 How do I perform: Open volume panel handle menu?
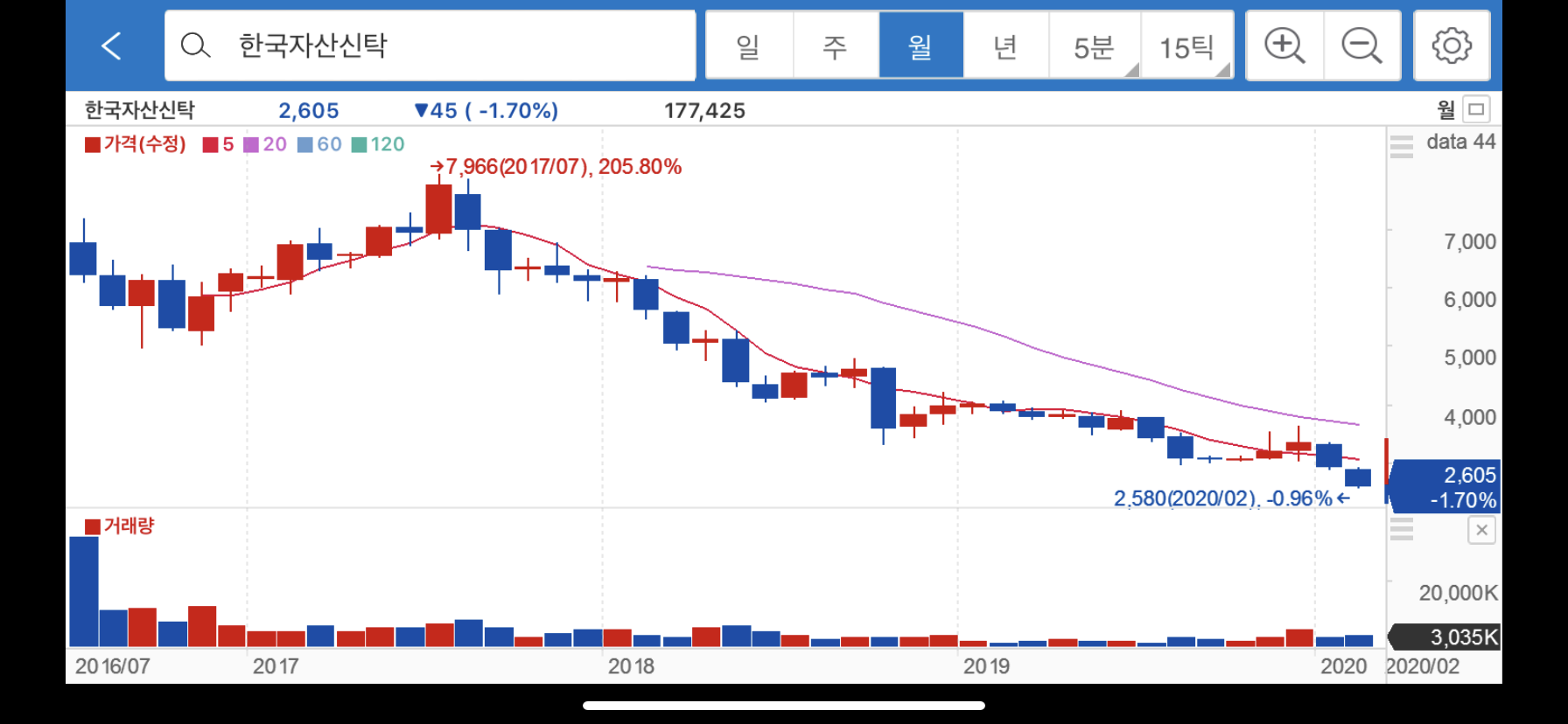coord(1402,529)
